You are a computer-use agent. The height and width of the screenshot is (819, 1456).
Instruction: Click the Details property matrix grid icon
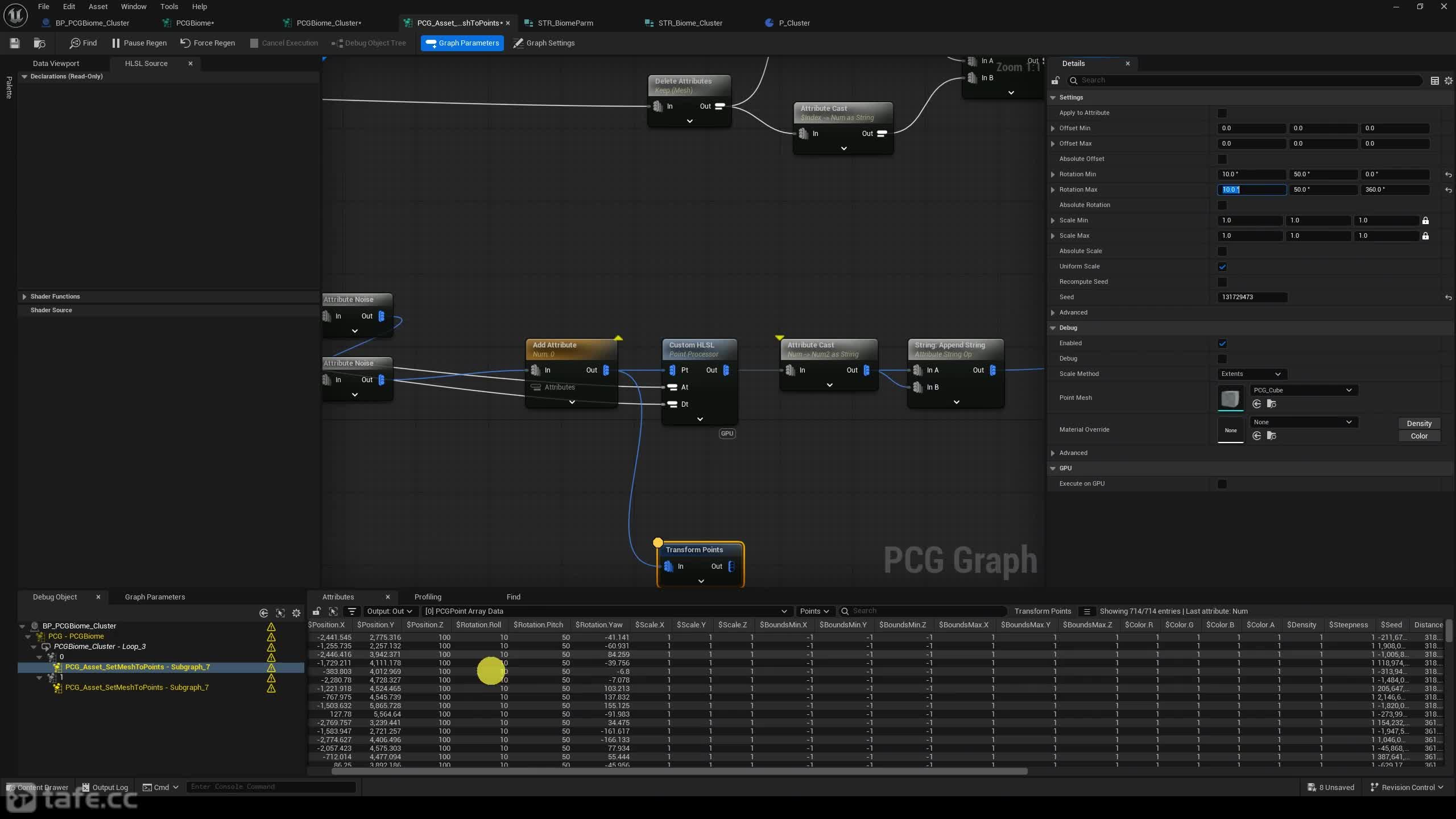(1434, 81)
